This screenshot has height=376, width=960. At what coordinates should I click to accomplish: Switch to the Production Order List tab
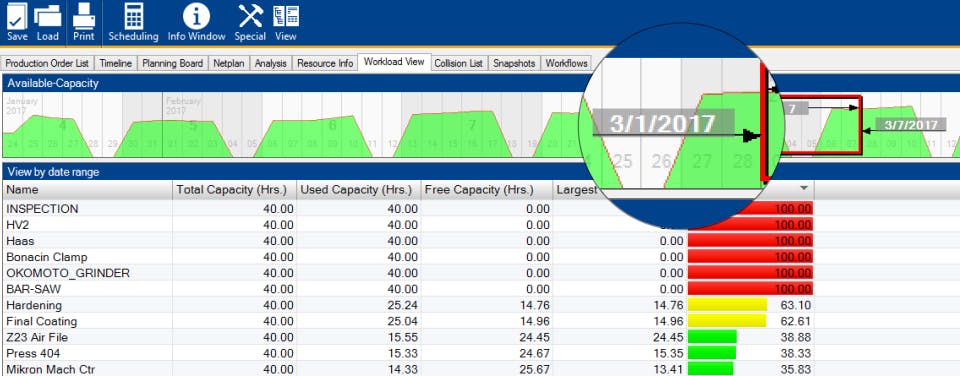[47, 63]
